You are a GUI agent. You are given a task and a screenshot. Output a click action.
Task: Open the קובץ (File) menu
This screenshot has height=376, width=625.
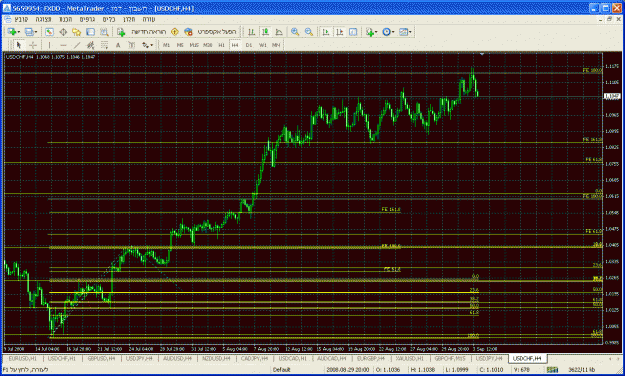[x=21, y=19]
